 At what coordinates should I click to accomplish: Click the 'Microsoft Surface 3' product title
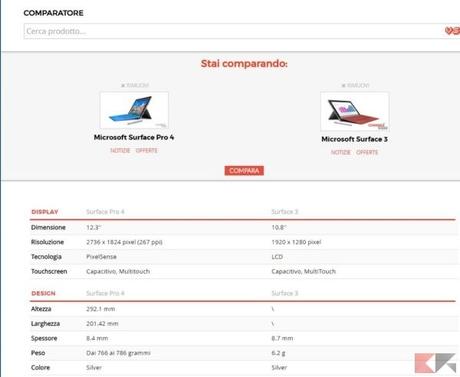(354, 139)
